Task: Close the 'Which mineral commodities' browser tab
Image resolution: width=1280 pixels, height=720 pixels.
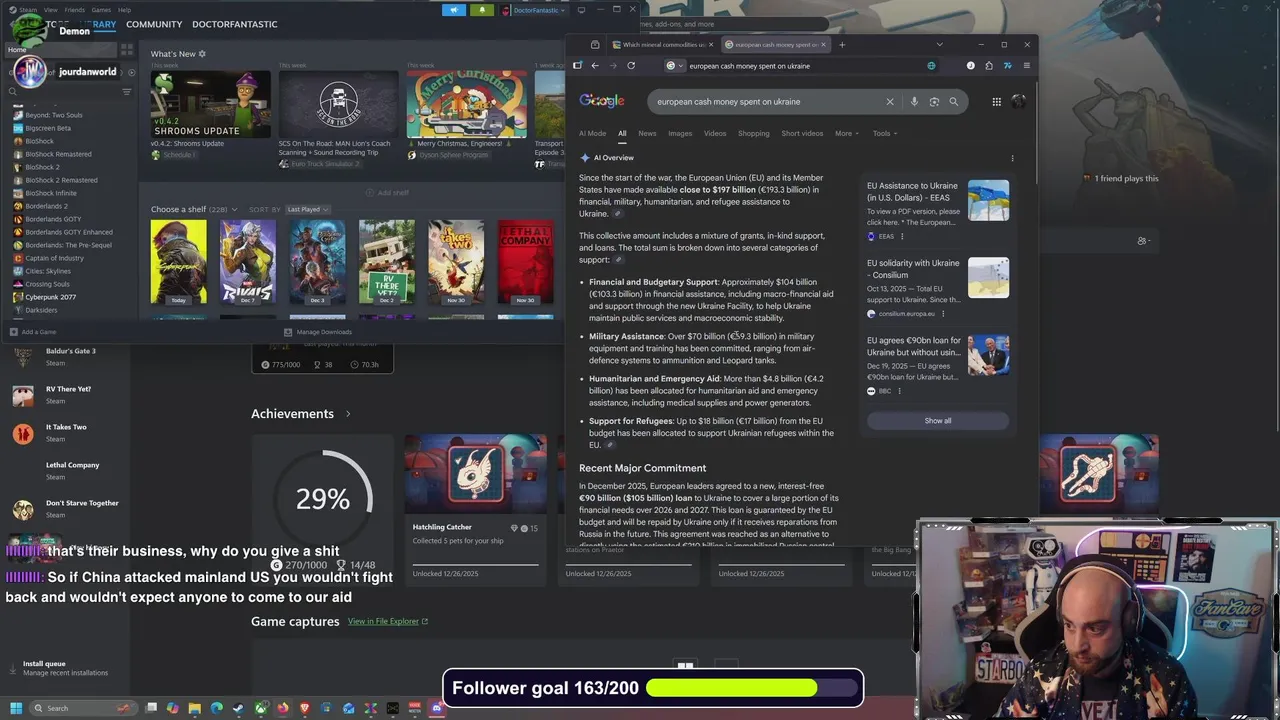Action: (x=711, y=44)
